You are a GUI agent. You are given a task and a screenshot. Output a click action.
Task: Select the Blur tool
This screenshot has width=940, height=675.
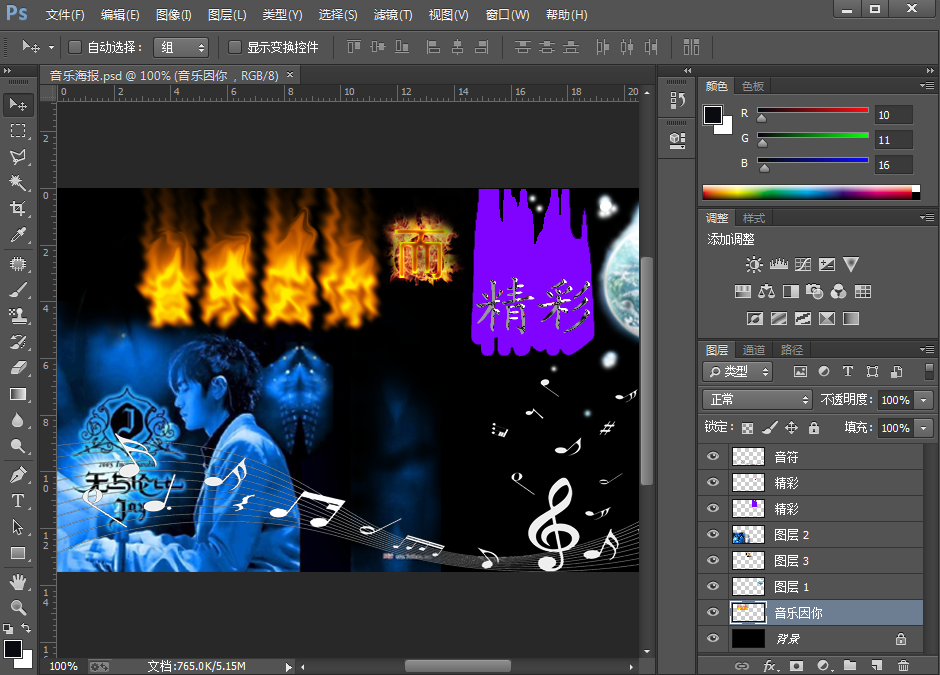(18, 420)
